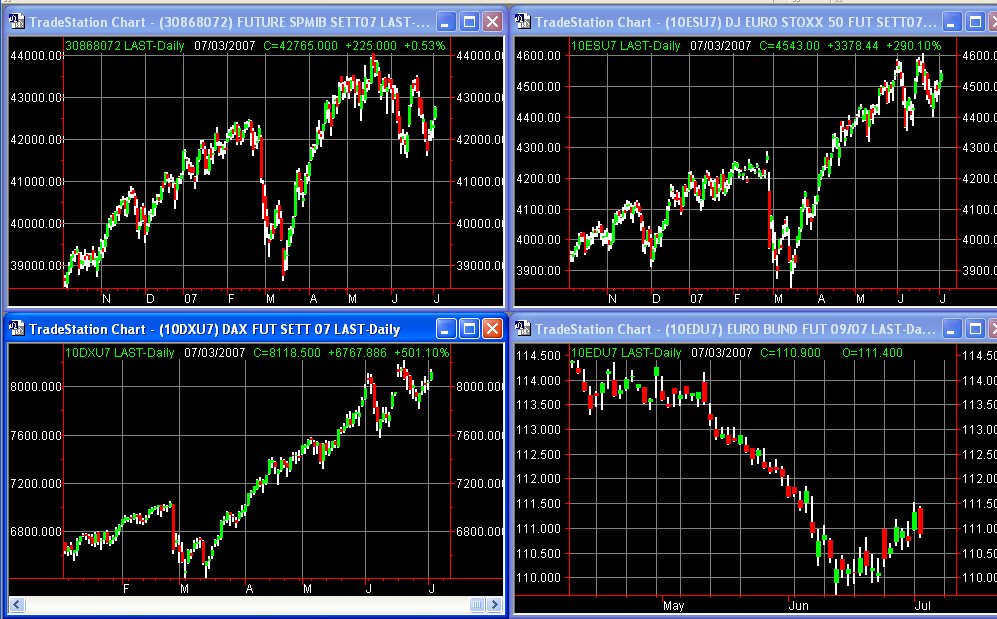Click the DAX FUT chart window's title icon

click(x=16, y=329)
